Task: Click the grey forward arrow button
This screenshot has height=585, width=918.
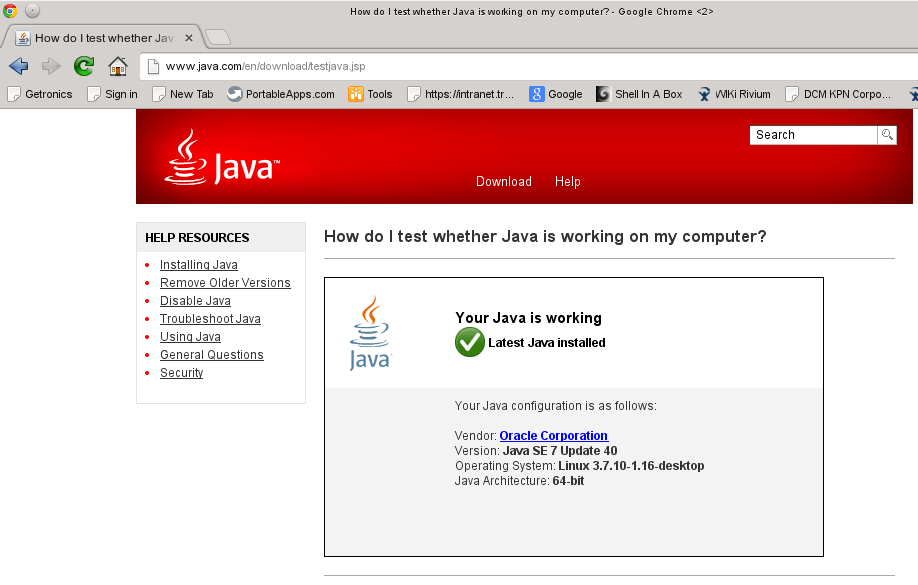Action: pos(52,66)
